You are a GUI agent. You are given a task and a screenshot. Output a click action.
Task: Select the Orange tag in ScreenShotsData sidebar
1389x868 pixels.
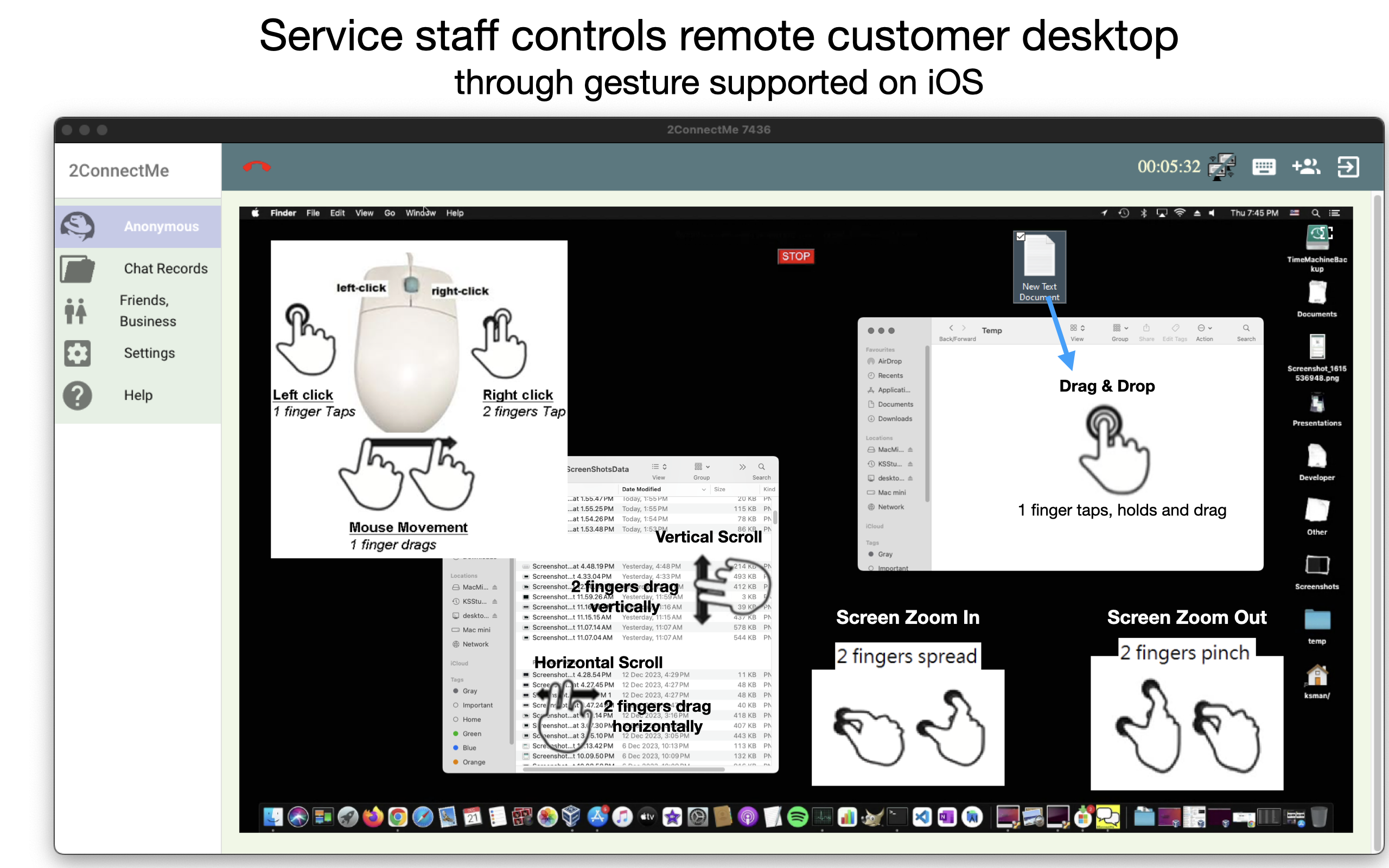pos(469,762)
